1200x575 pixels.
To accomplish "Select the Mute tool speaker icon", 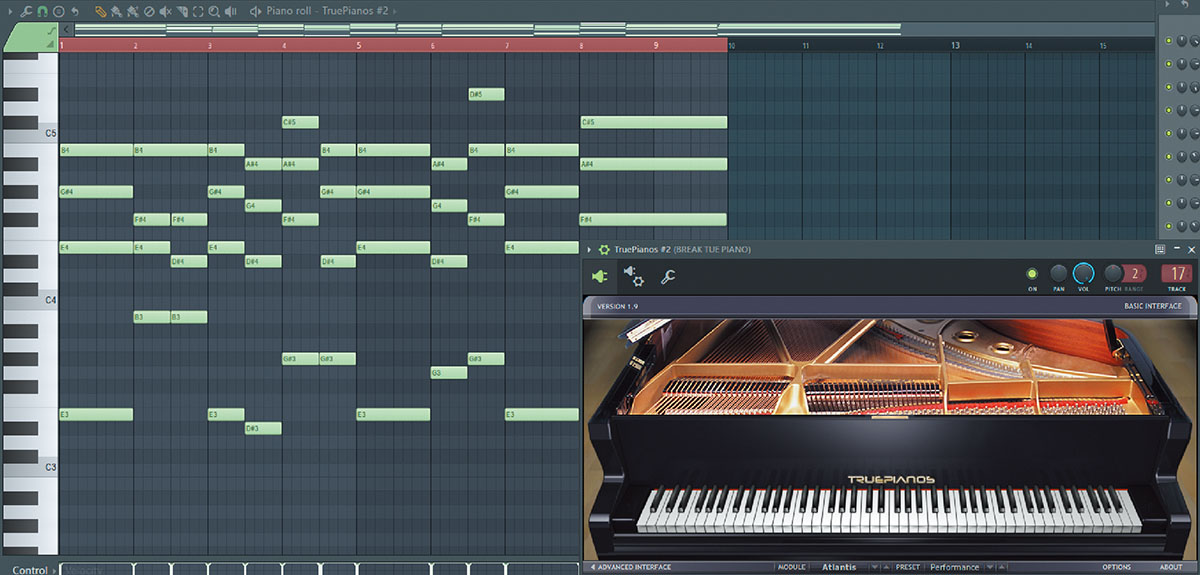I will tap(165, 12).
